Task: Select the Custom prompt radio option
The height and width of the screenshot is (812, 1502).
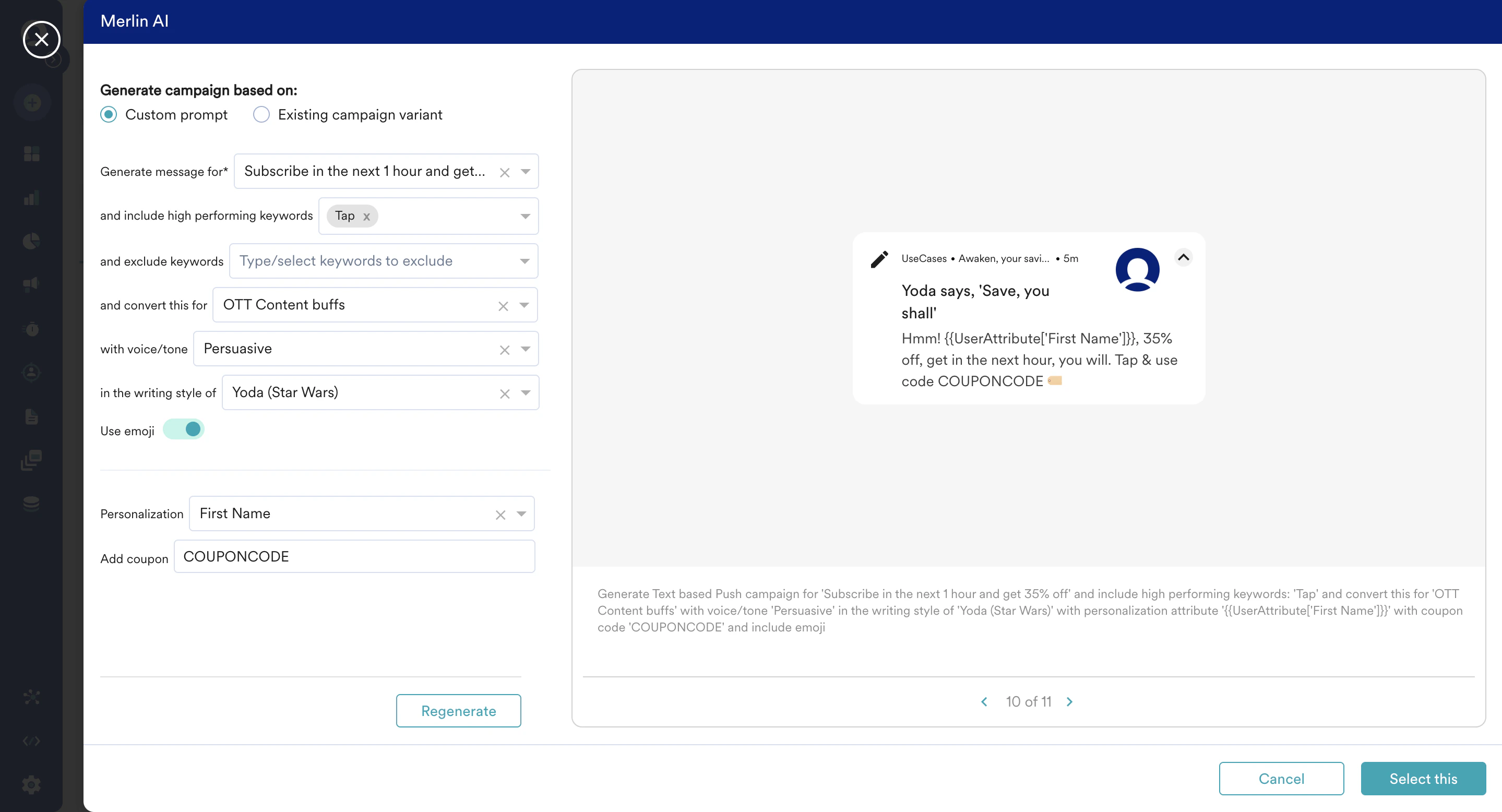Action: click(109, 114)
